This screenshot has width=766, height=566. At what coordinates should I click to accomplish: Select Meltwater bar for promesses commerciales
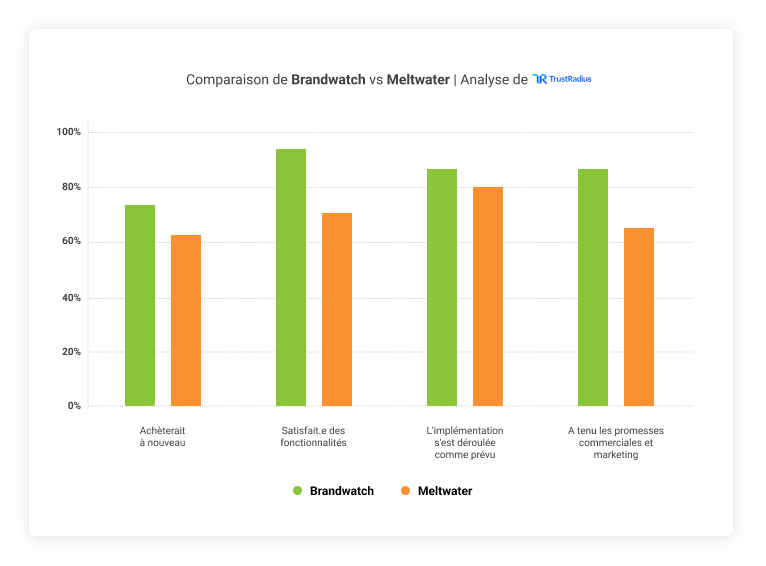click(x=639, y=317)
